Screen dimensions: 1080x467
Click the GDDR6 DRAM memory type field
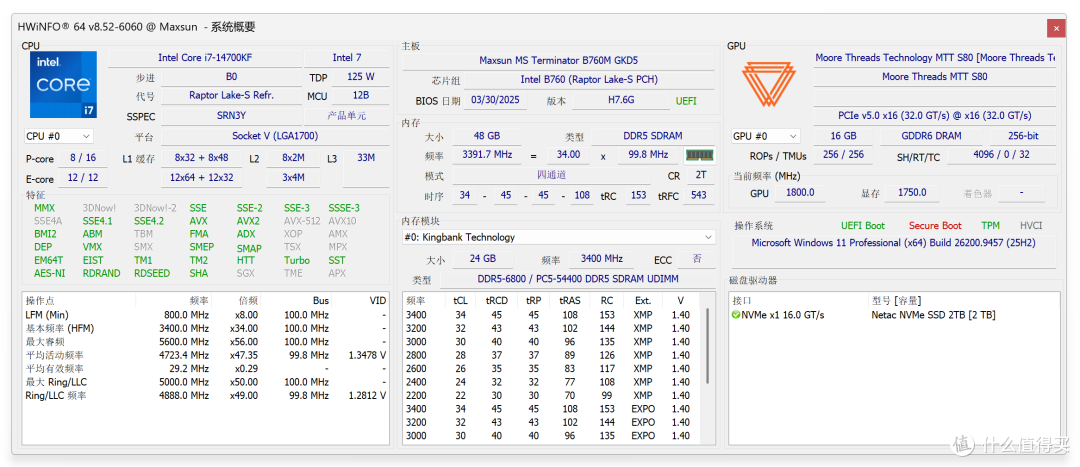[x=933, y=136]
